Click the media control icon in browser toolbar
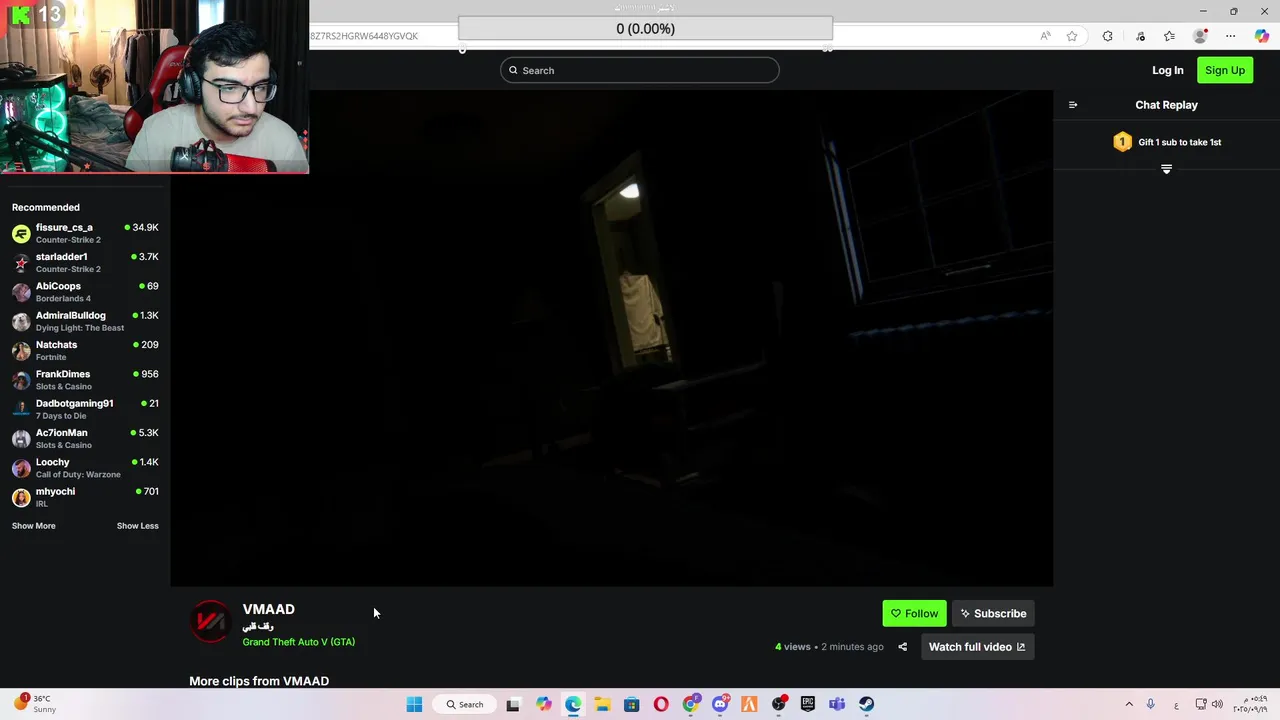Viewport: 1280px width, 720px height. (x=1140, y=36)
